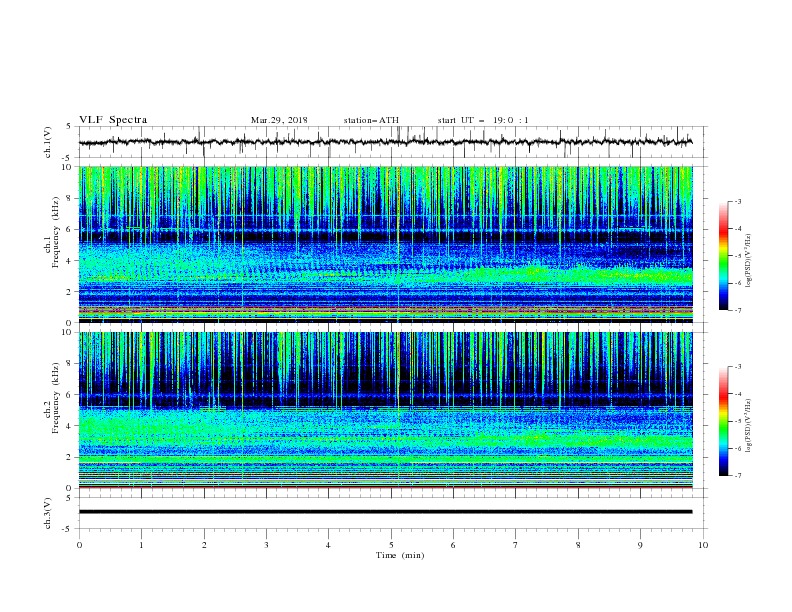Click time-axis tick label "1"
Viewport: 792px width, 612px height.
[x=141, y=545]
